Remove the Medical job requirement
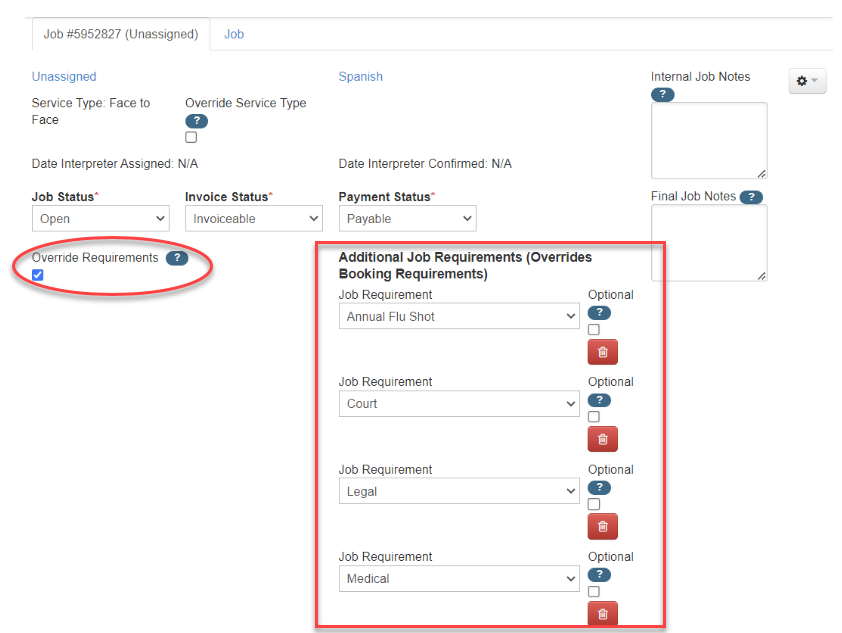The image size is (842, 633). click(602, 613)
